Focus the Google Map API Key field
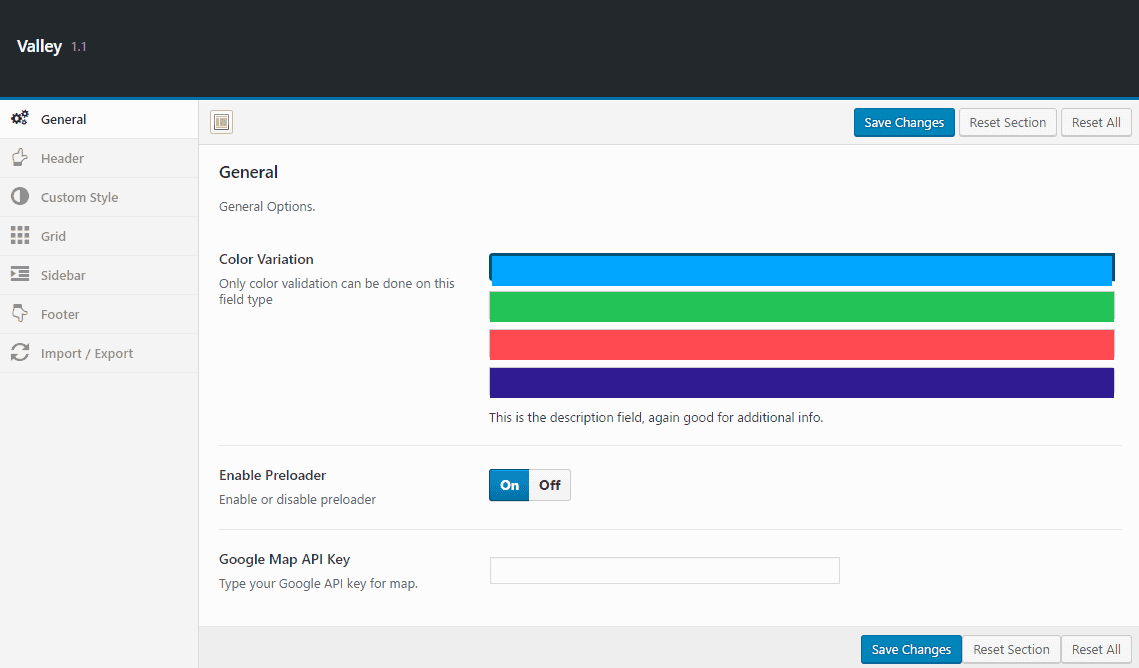Image resolution: width=1139 pixels, height=668 pixels. (664, 571)
